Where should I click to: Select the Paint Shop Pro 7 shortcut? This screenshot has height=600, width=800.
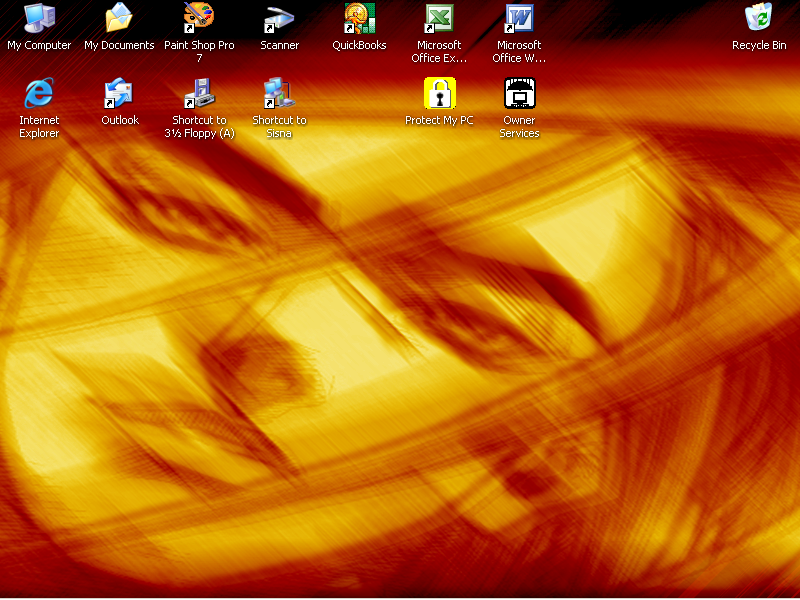pyautogui.click(x=199, y=18)
